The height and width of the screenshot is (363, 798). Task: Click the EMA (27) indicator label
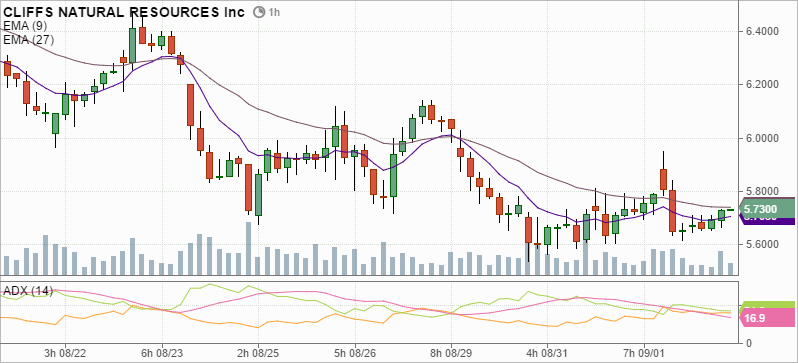click(x=27, y=40)
